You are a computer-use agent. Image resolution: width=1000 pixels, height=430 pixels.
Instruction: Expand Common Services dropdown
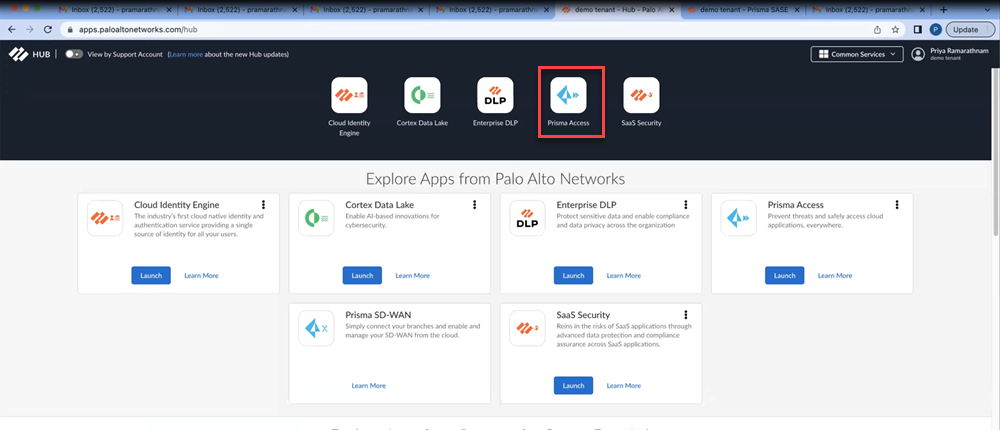tap(857, 54)
